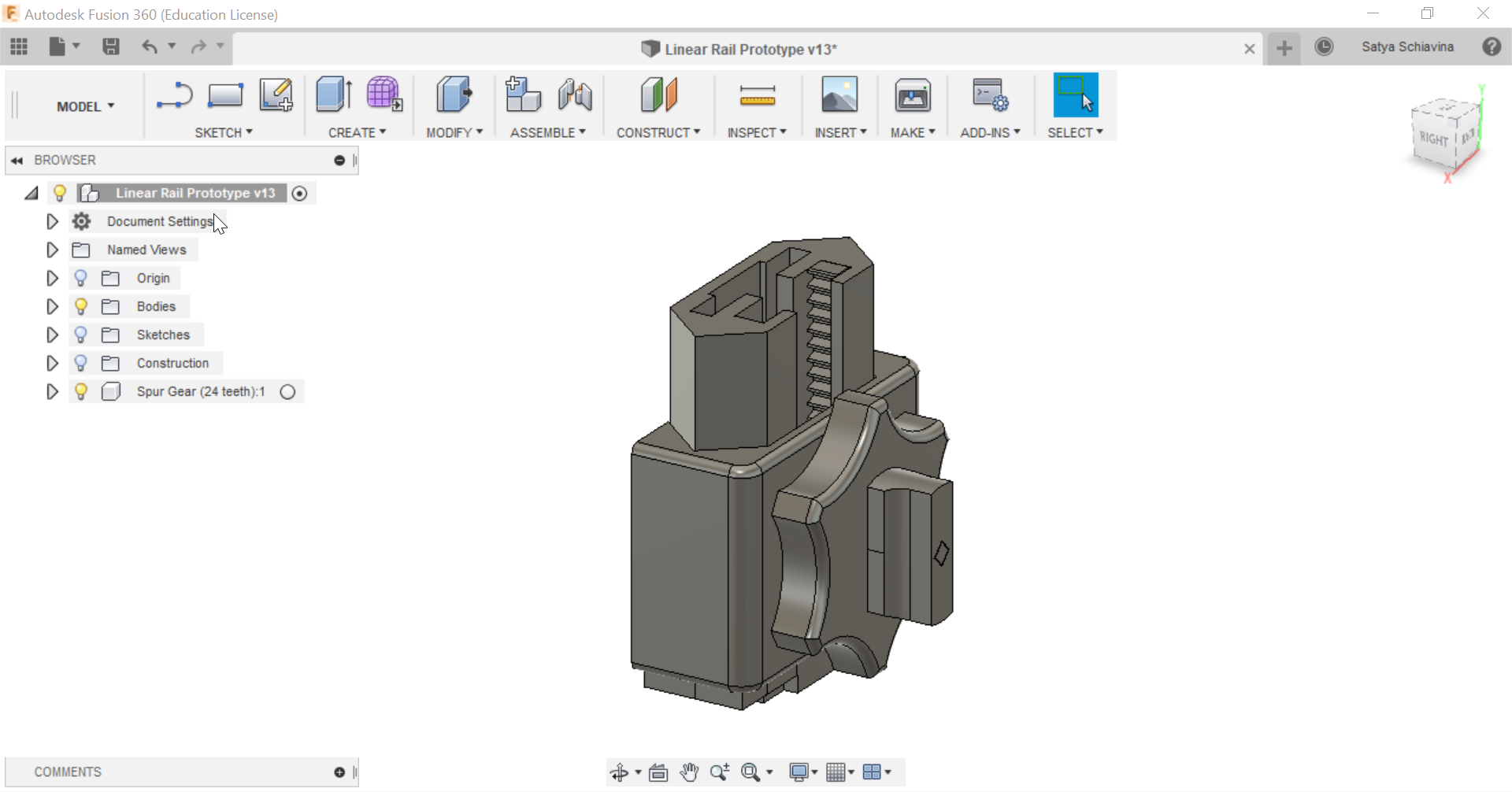Open Grid and Snaps settings icon
1512x792 pixels.
pyautogui.click(x=836, y=772)
